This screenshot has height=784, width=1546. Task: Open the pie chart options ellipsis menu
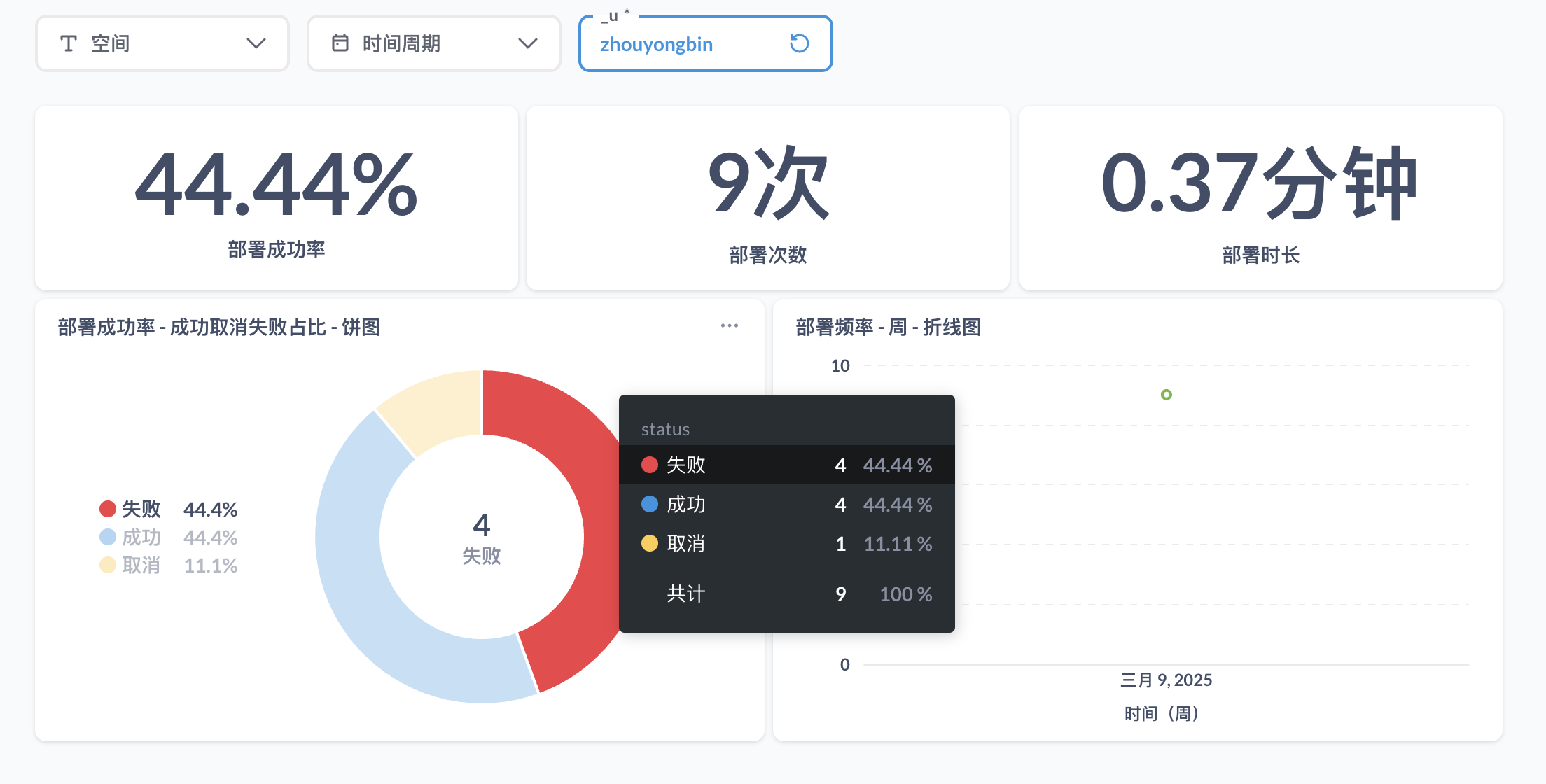pyautogui.click(x=729, y=325)
